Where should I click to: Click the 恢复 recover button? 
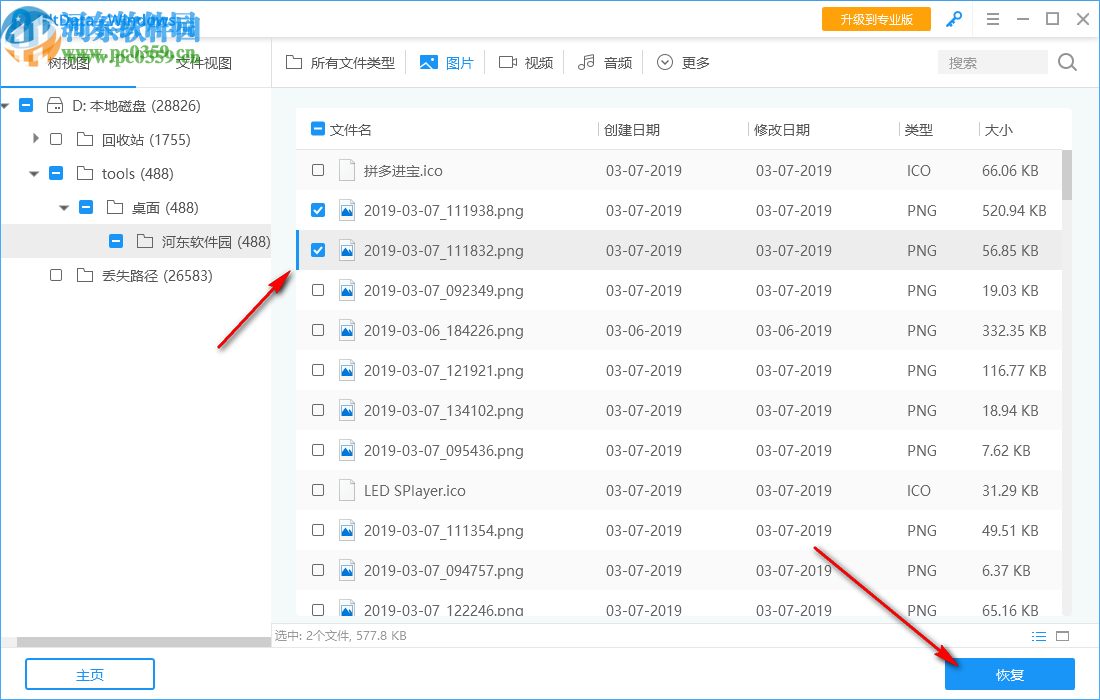pos(1010,674)
